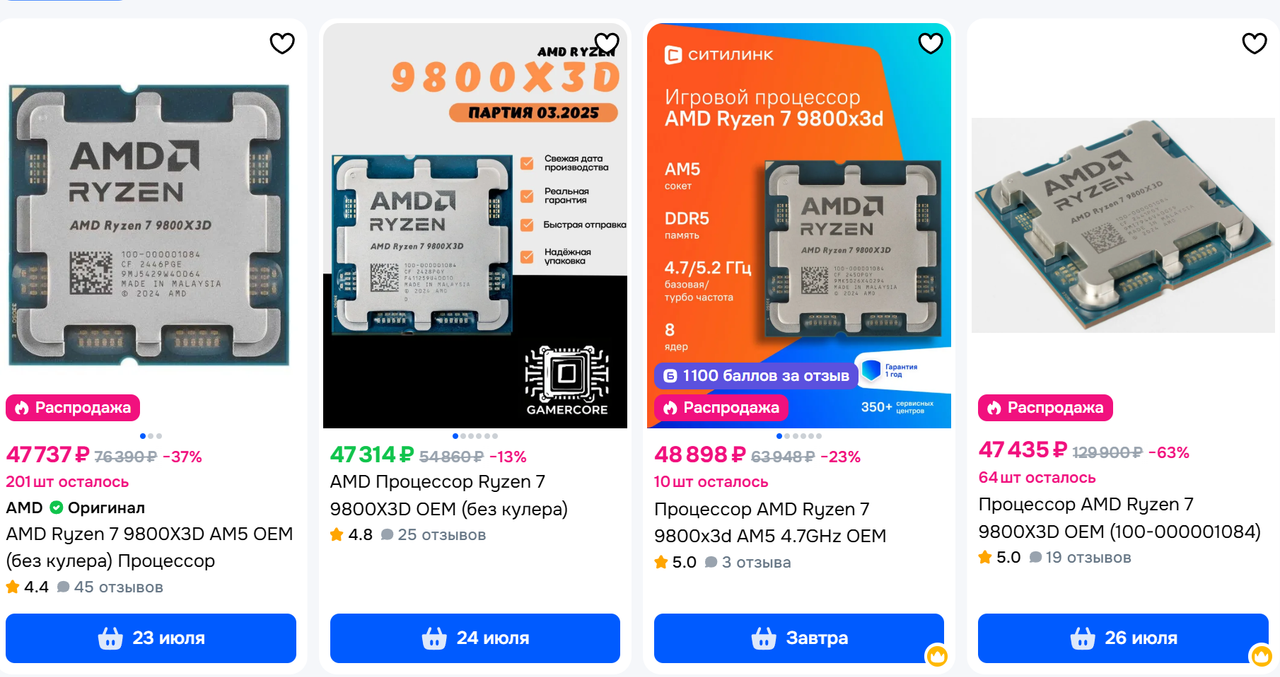This screenshot has height=677, width=1280.
Task: Click the flame badge near 26 июля button
Action: coord(1260,656)
